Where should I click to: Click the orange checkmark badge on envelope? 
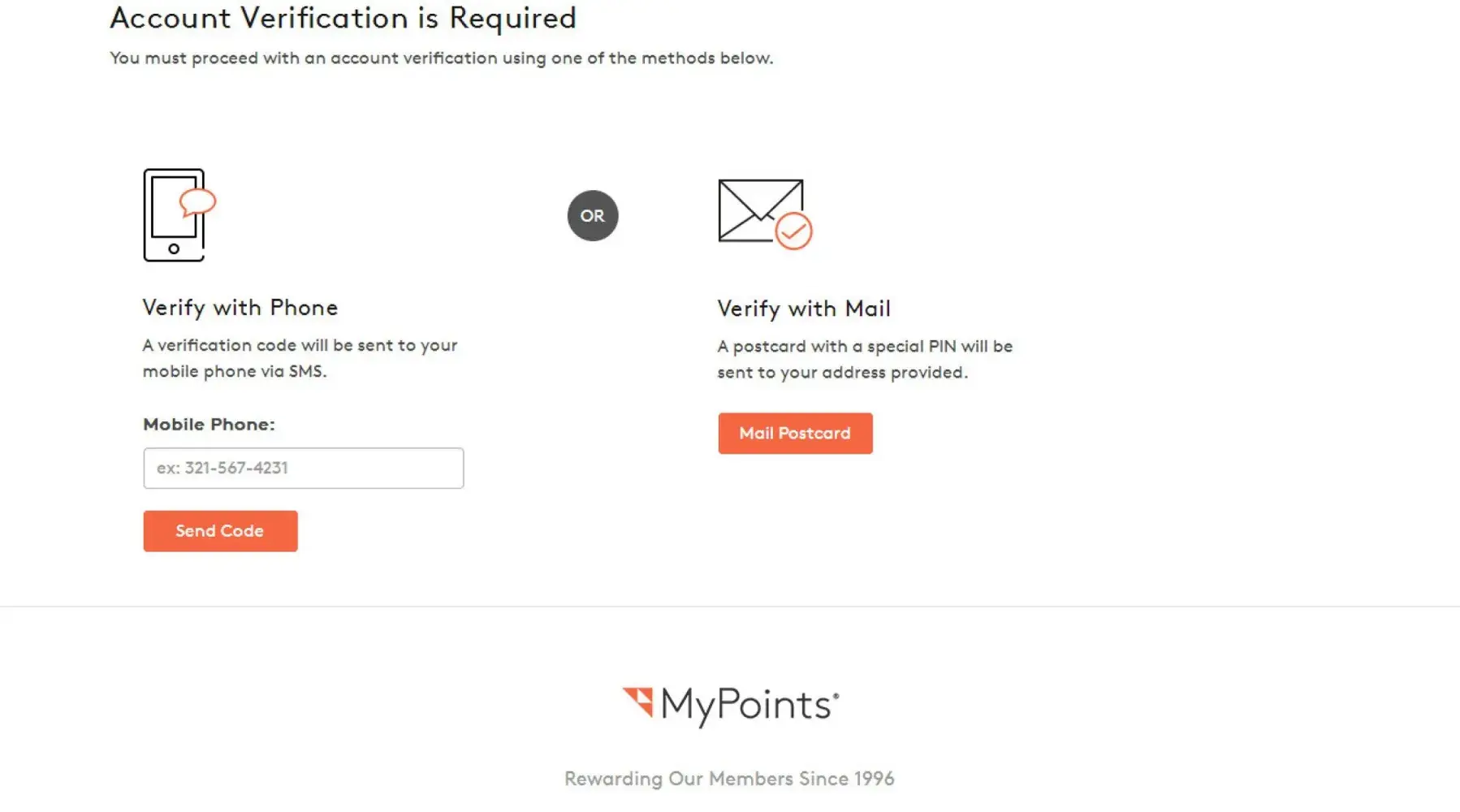pos(793,232)
